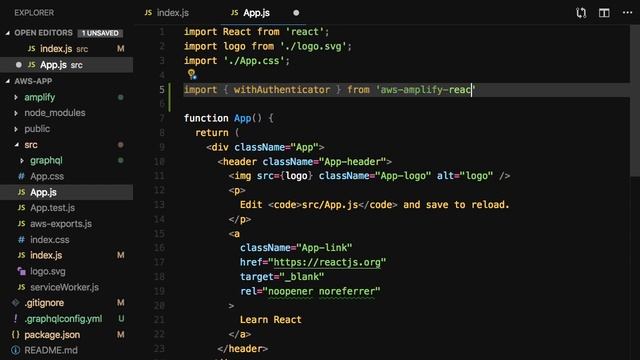Click the 'aws-amplify-reac' string on line 5

point(426,90)
